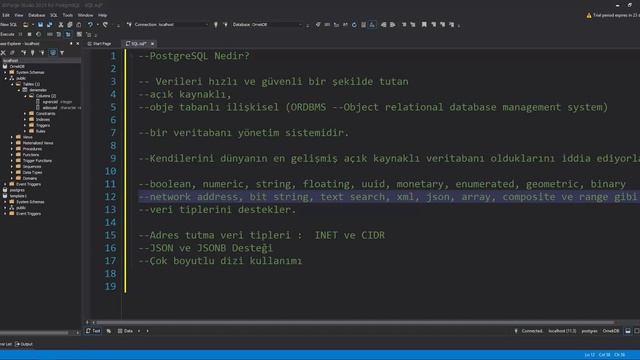Select the Data Types folder
The height and width of the screenshot is (360, 640).
[32, 172]
